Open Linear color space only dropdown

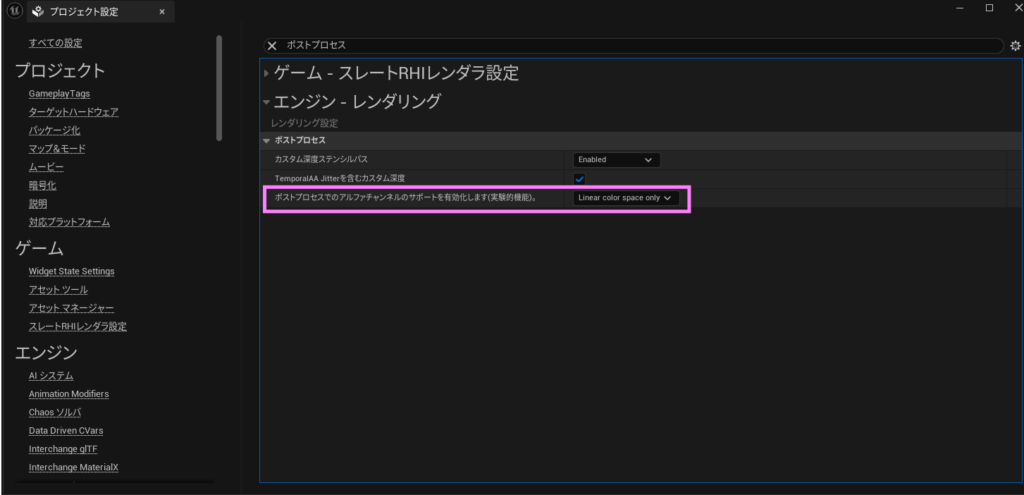(626, 198)
